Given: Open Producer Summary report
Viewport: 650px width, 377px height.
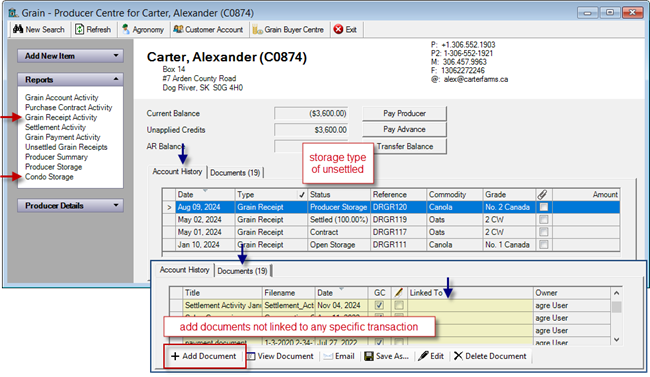Looking at the screenshot, I should [x=56, y=157].
